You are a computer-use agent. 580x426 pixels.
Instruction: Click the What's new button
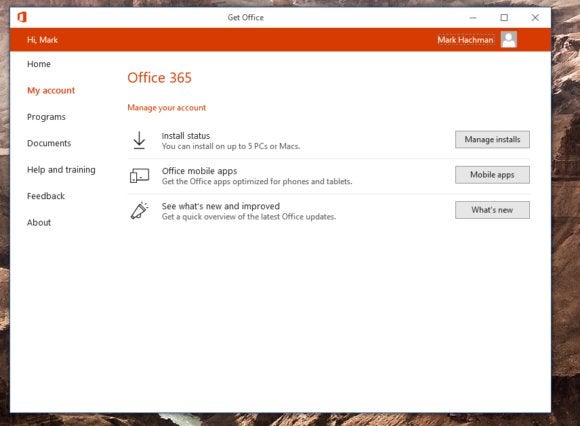pos(492,210)
